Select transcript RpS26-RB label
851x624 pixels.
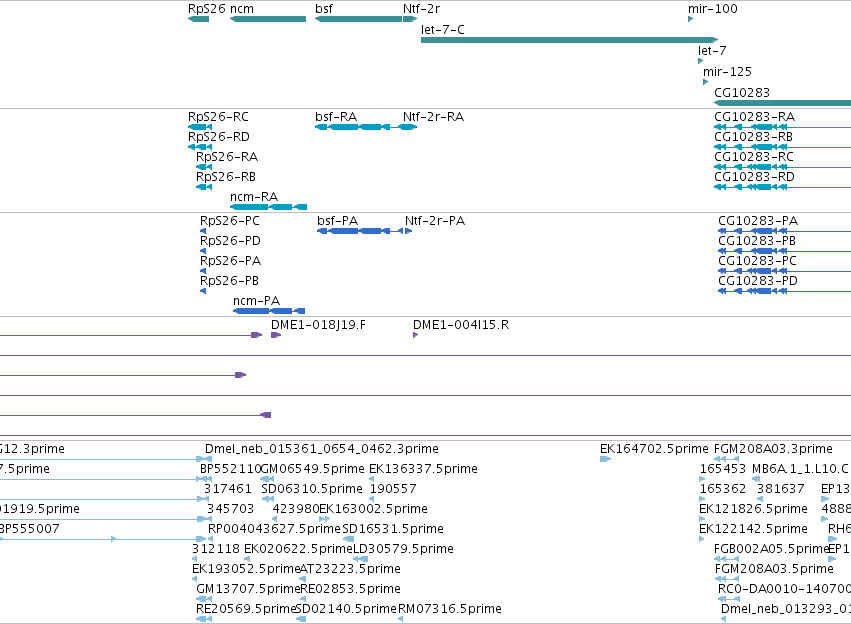(226, 177)
